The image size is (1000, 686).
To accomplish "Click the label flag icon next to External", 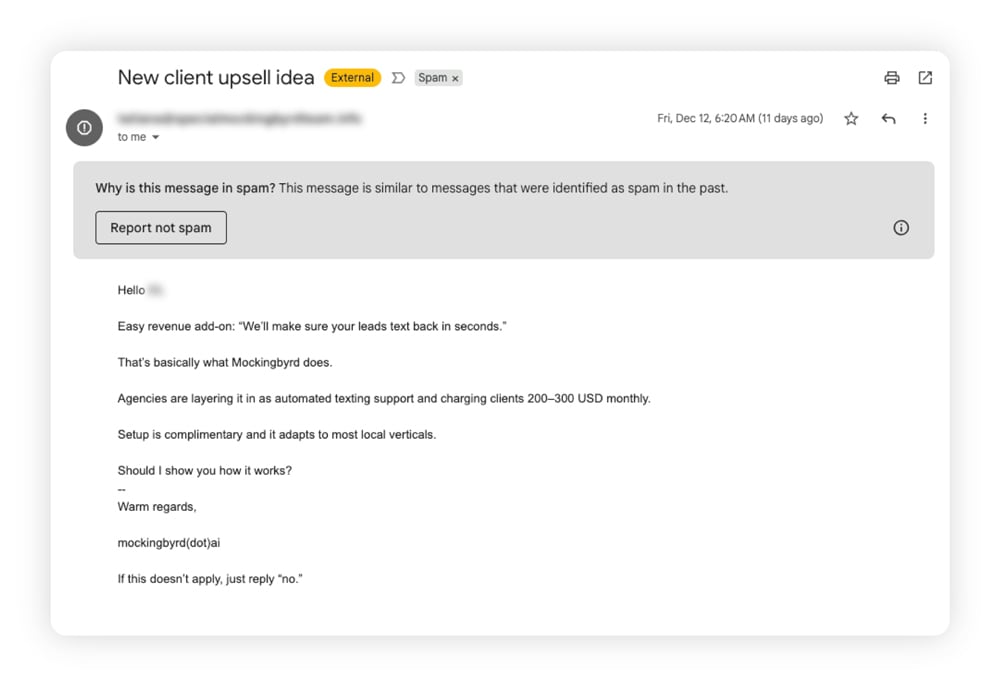I will (398, 77).
